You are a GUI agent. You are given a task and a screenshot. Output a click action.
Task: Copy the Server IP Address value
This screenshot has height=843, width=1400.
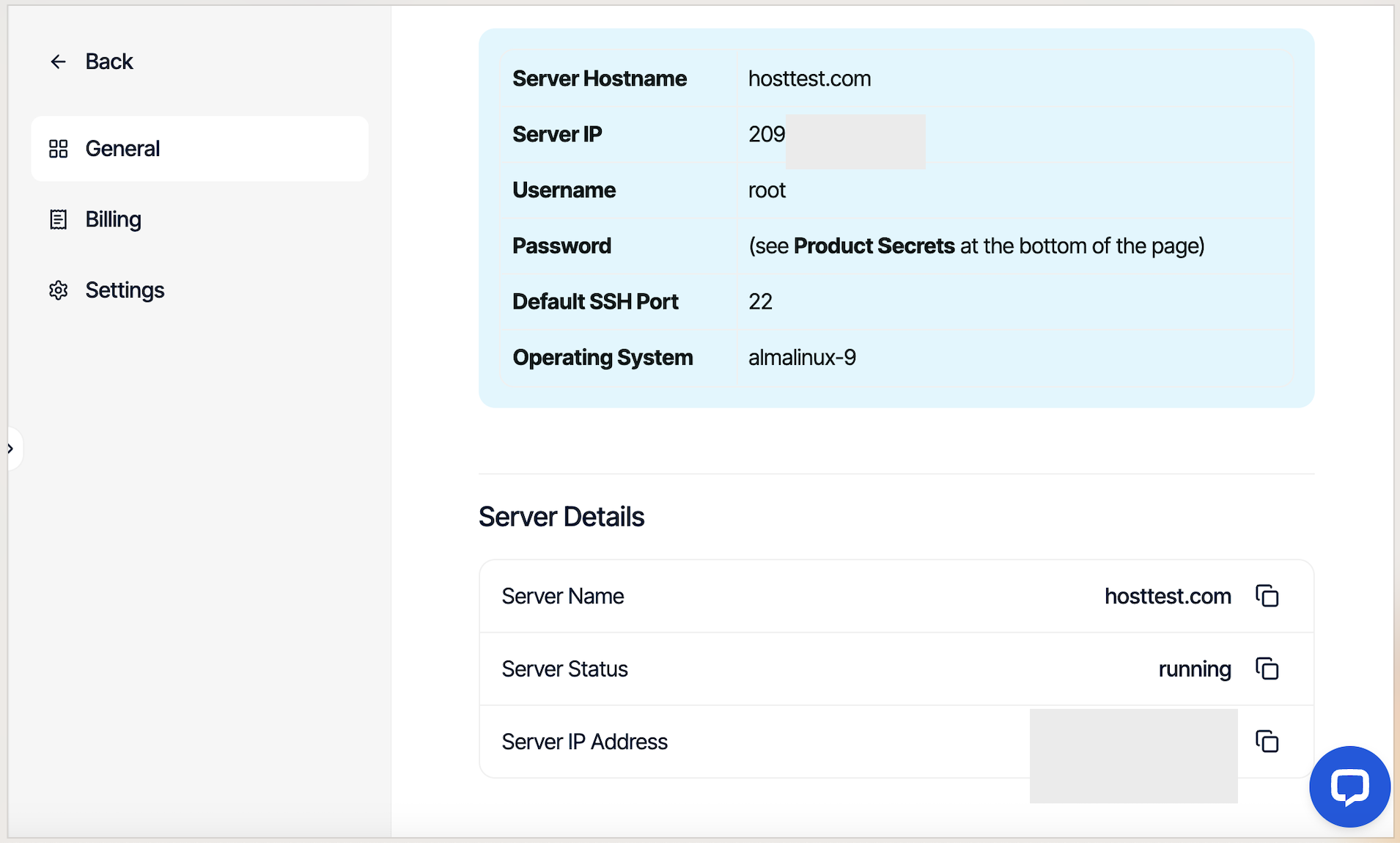[x=1267, y=741]
